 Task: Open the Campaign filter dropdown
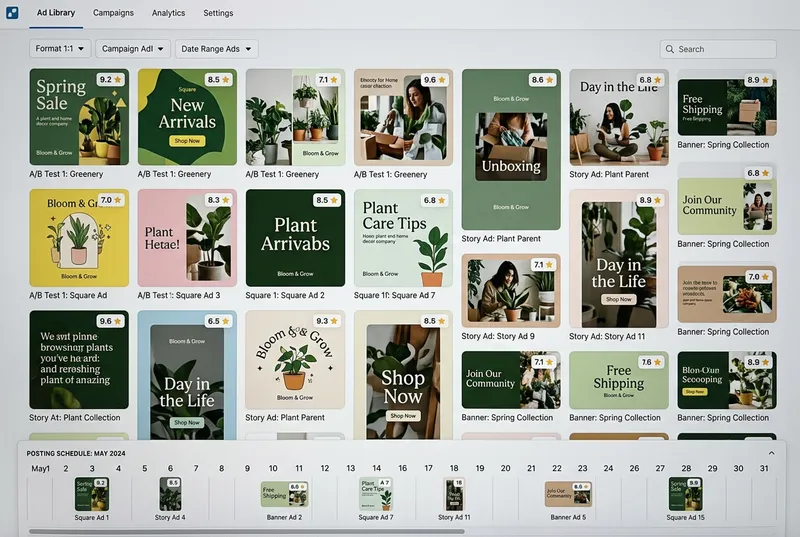point(131,49)
